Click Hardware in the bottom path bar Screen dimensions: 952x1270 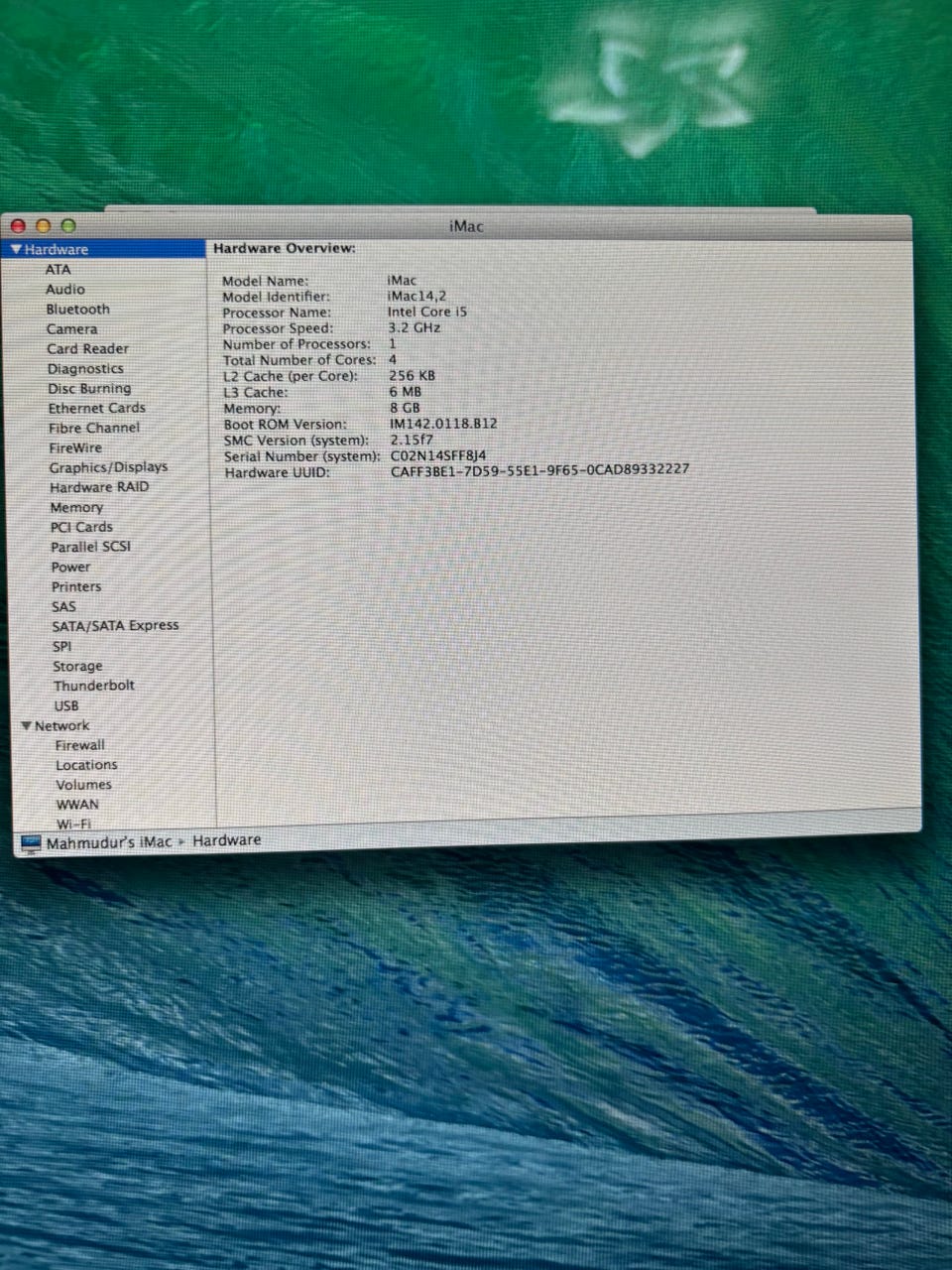tap(226, 840)
